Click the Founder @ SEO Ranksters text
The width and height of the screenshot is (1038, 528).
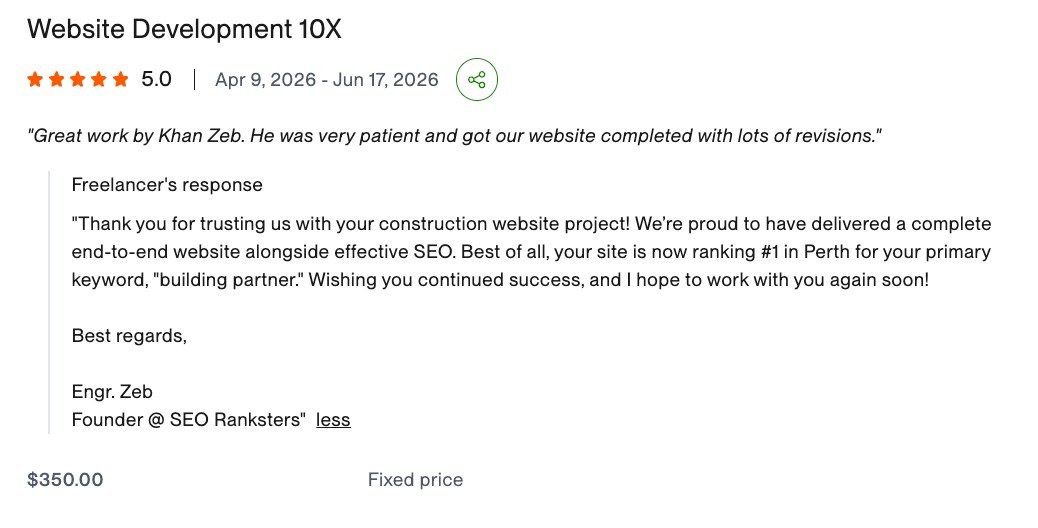[x=189, y=419]
